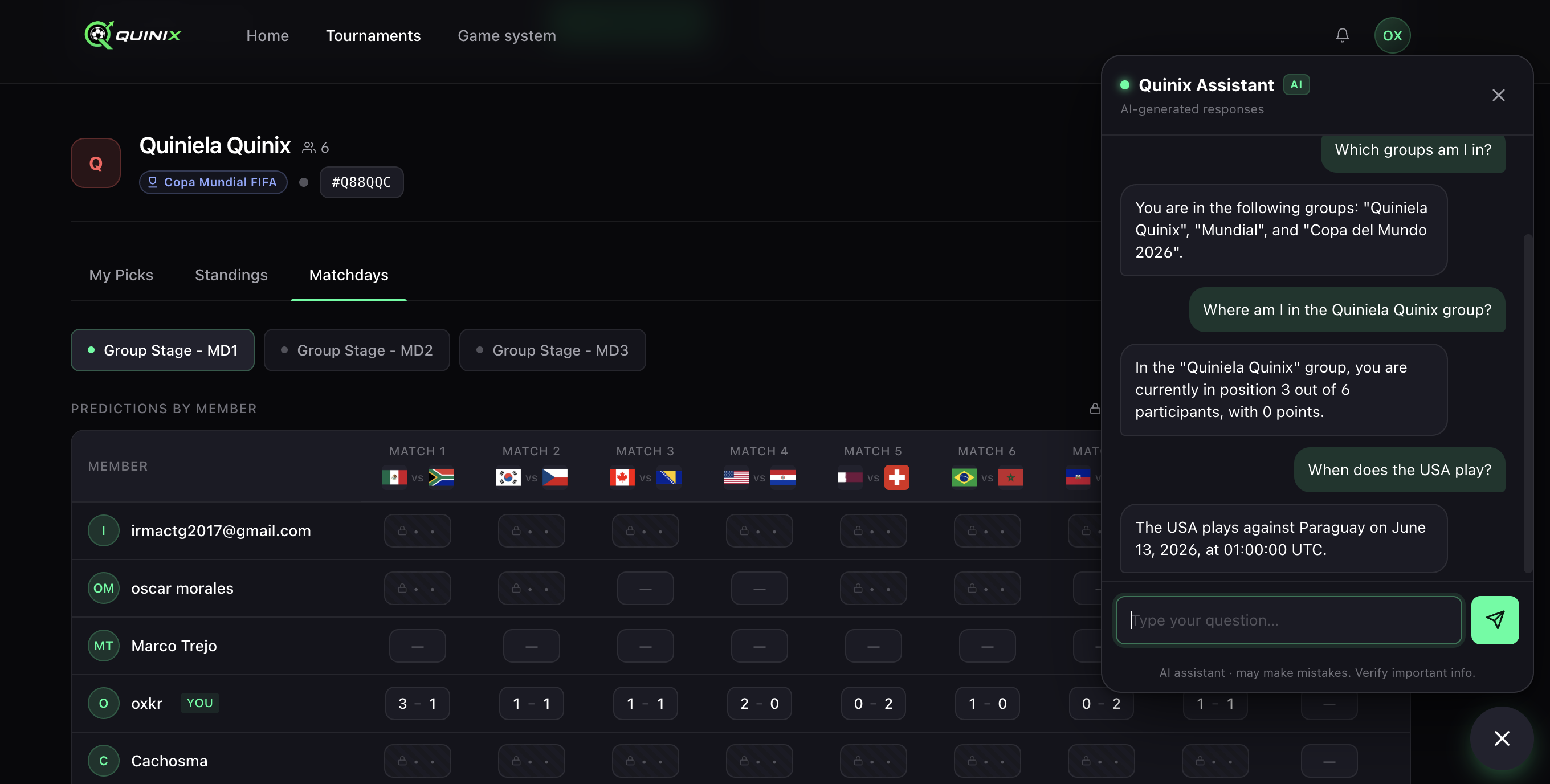Open Game system in navigation

click(507, 35)
